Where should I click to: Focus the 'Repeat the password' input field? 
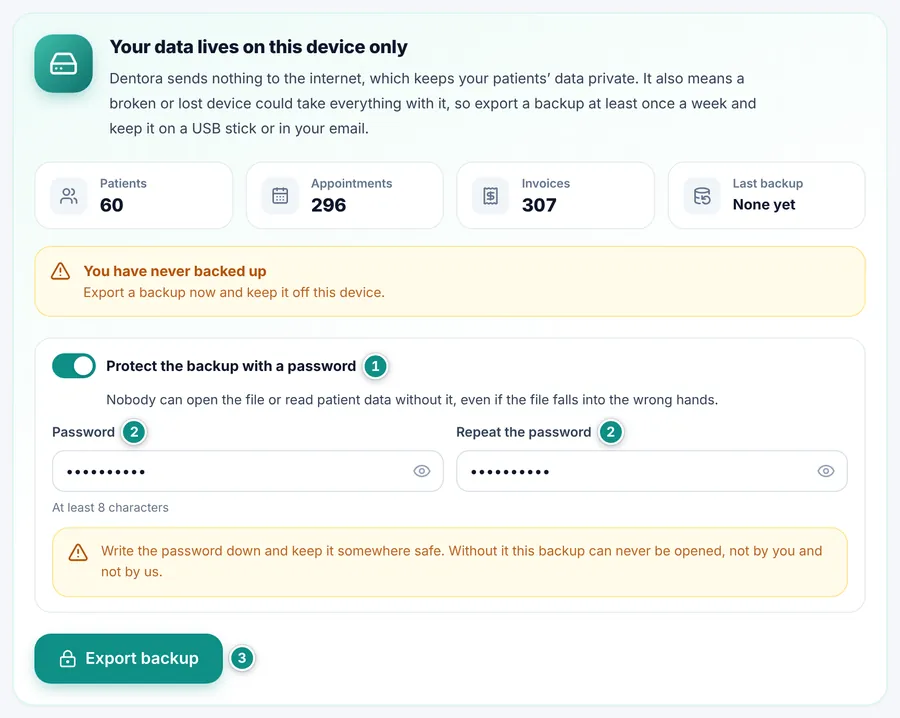651,471
